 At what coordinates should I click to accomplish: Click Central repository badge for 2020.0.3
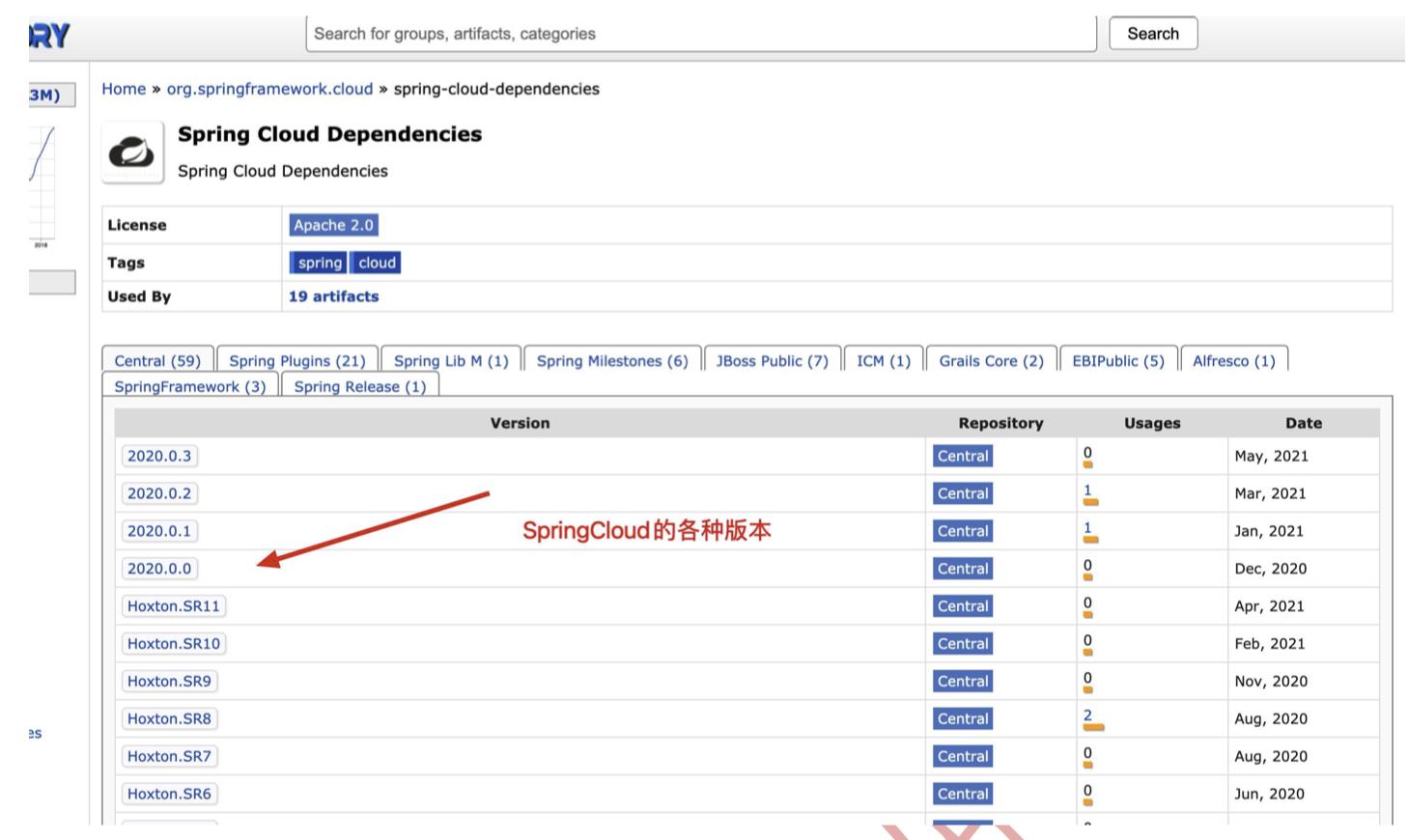pyautogui.click(x=963, y=456)
